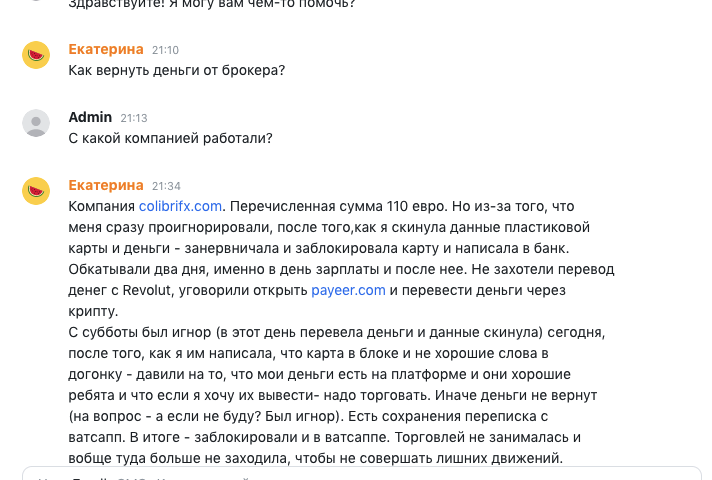The height and width of the screenshot is (480, 712).
Task: Click the gray Admin avatar icon
Action: tap(36, 123)
